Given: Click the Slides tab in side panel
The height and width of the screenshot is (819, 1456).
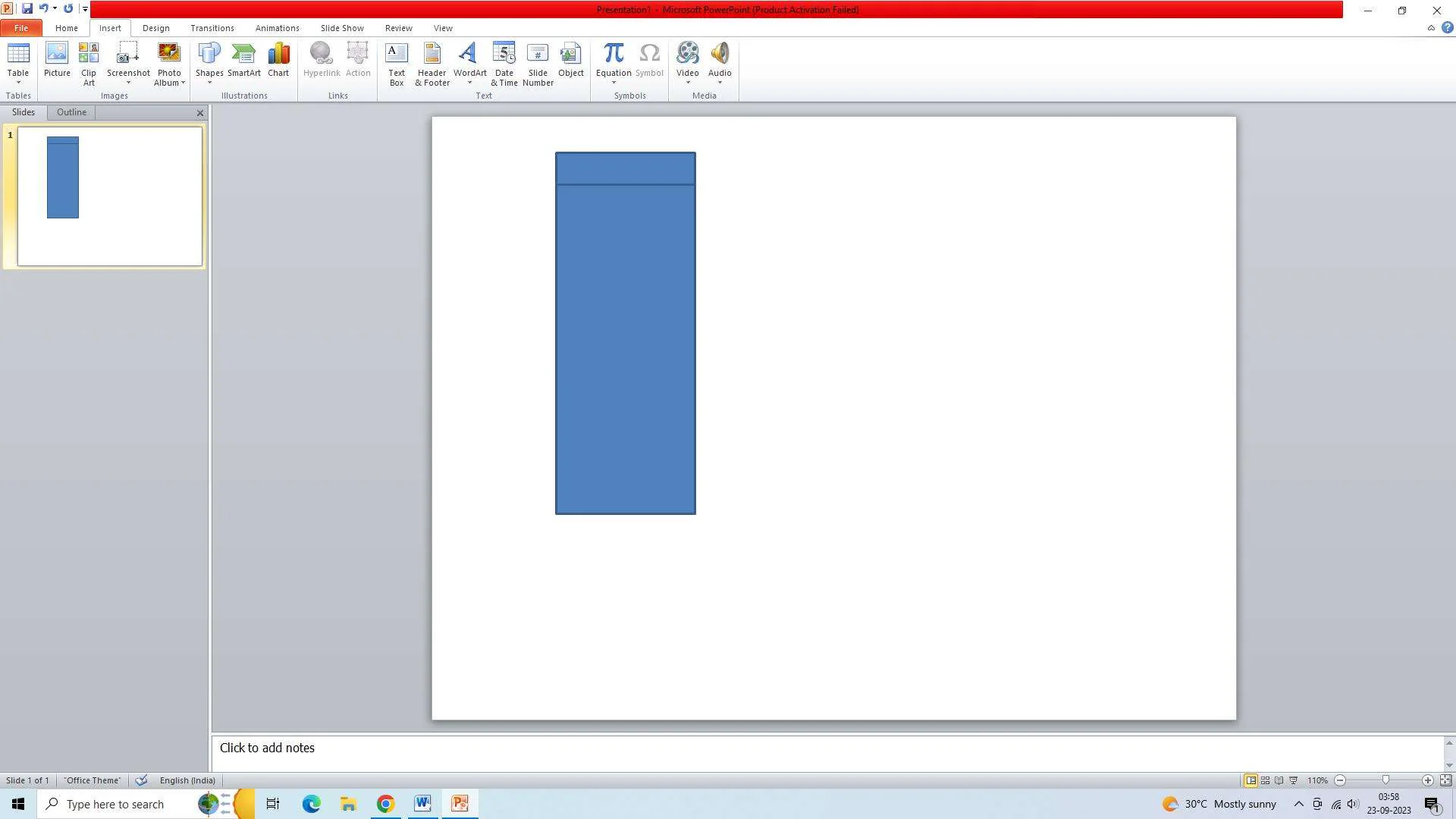Looking at the screenshot, I should point(23,112).
